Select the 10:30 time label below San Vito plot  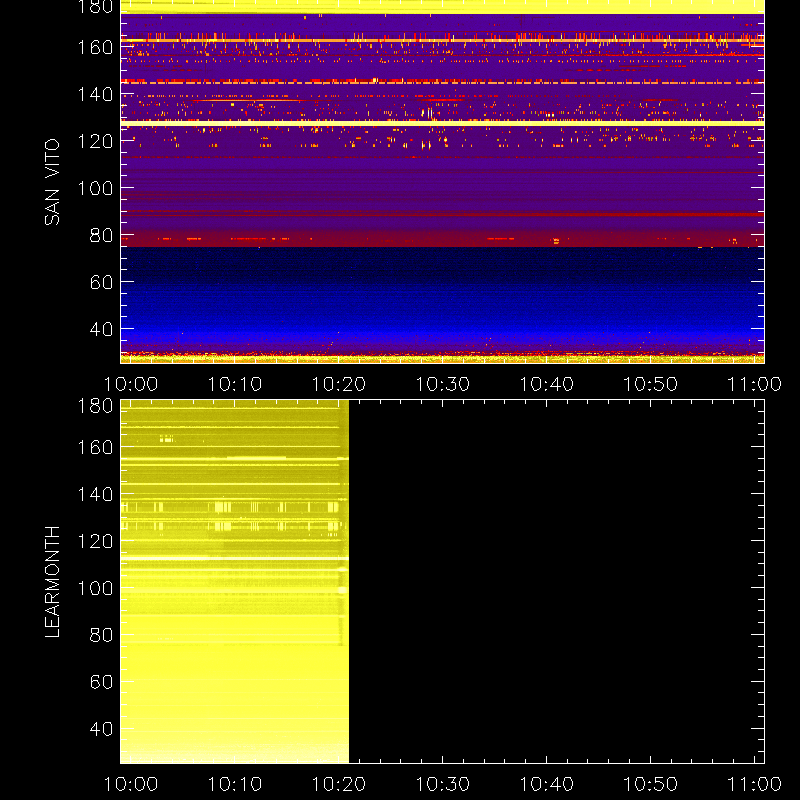point(442,384)
